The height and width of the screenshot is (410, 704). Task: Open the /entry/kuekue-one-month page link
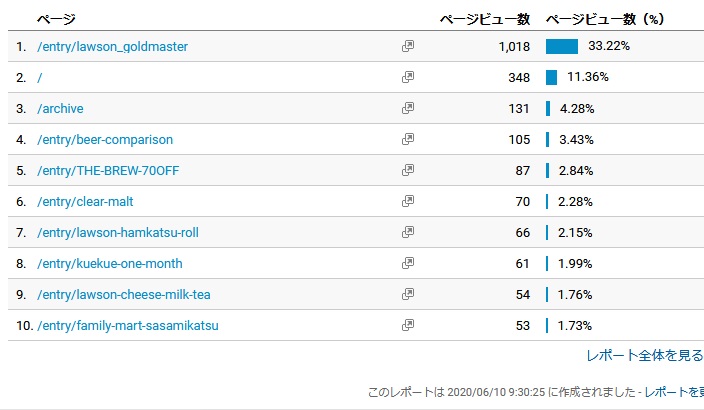[110, 264]
